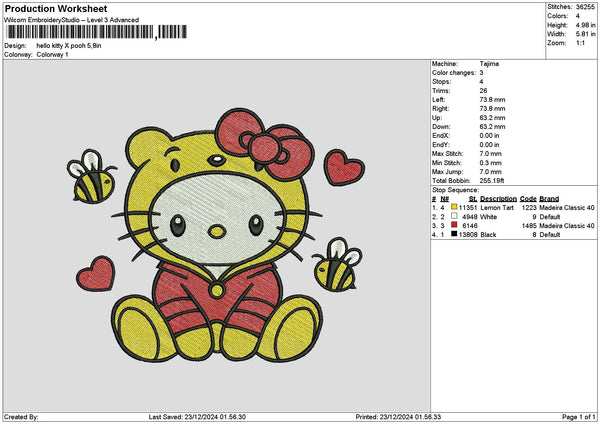The width and height of the screenshot is (600, 424).
Task: Click the "Stop Sequence:" heading
Action: coord(455,190)
